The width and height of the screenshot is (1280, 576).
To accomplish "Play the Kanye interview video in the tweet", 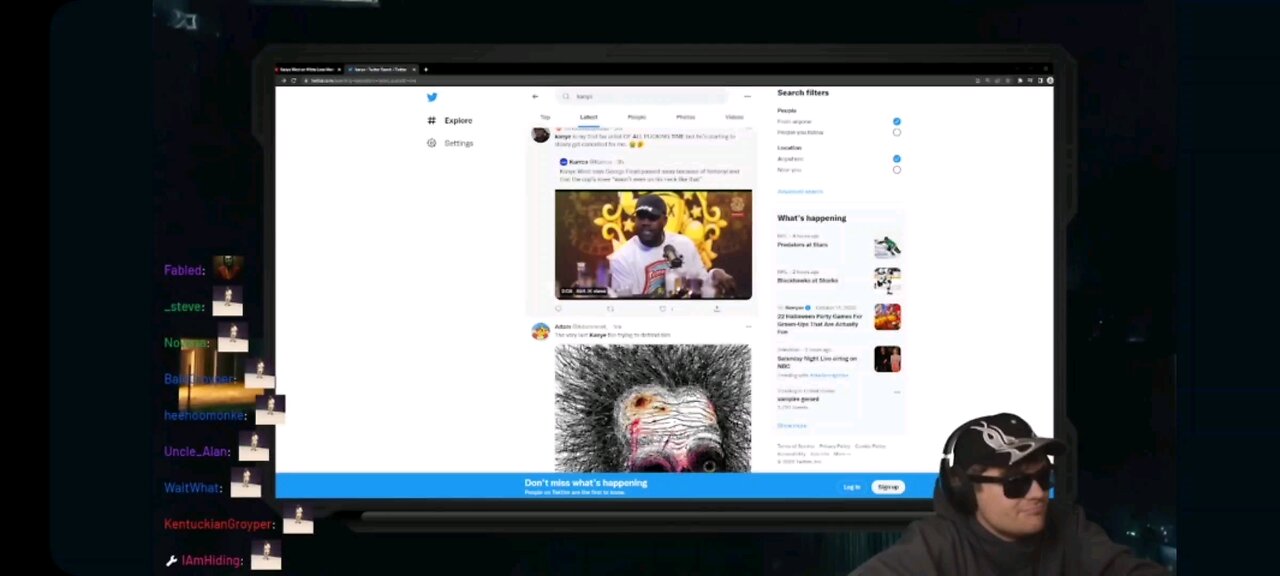I will (x=653, y=244).
